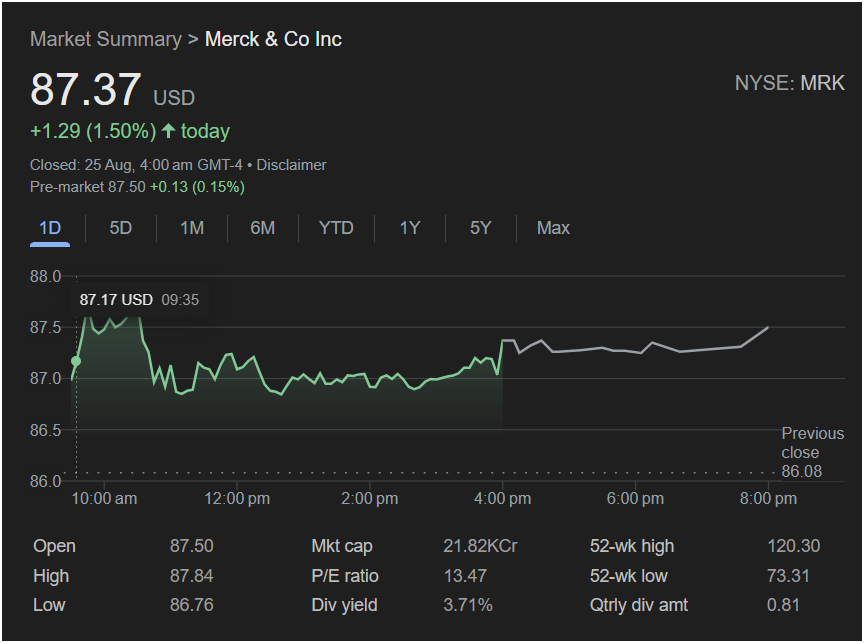Click the 4:00 pm axis label

pyautogui.click(x=502, y=499)
